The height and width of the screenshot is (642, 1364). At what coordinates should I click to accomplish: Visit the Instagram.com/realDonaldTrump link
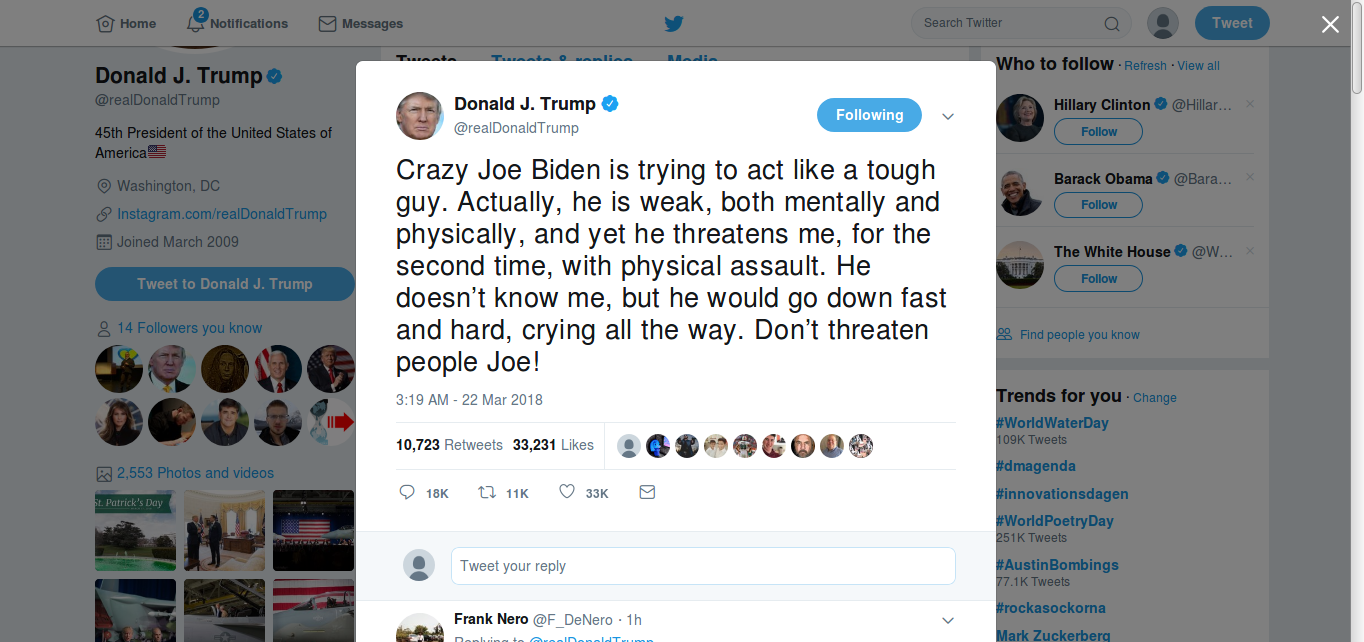221,213
